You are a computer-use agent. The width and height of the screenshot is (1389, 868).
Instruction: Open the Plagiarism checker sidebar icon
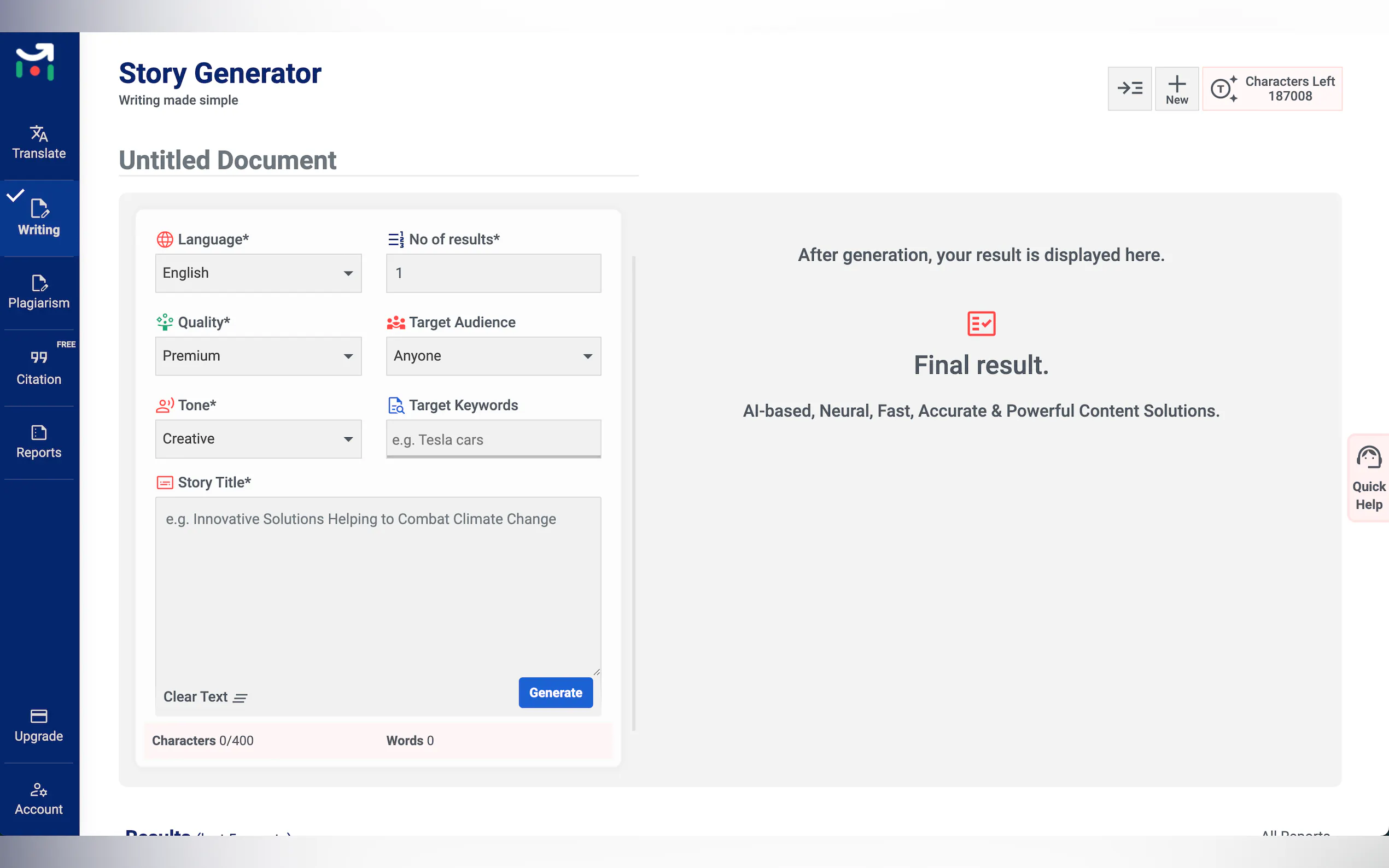coord(39,284)
